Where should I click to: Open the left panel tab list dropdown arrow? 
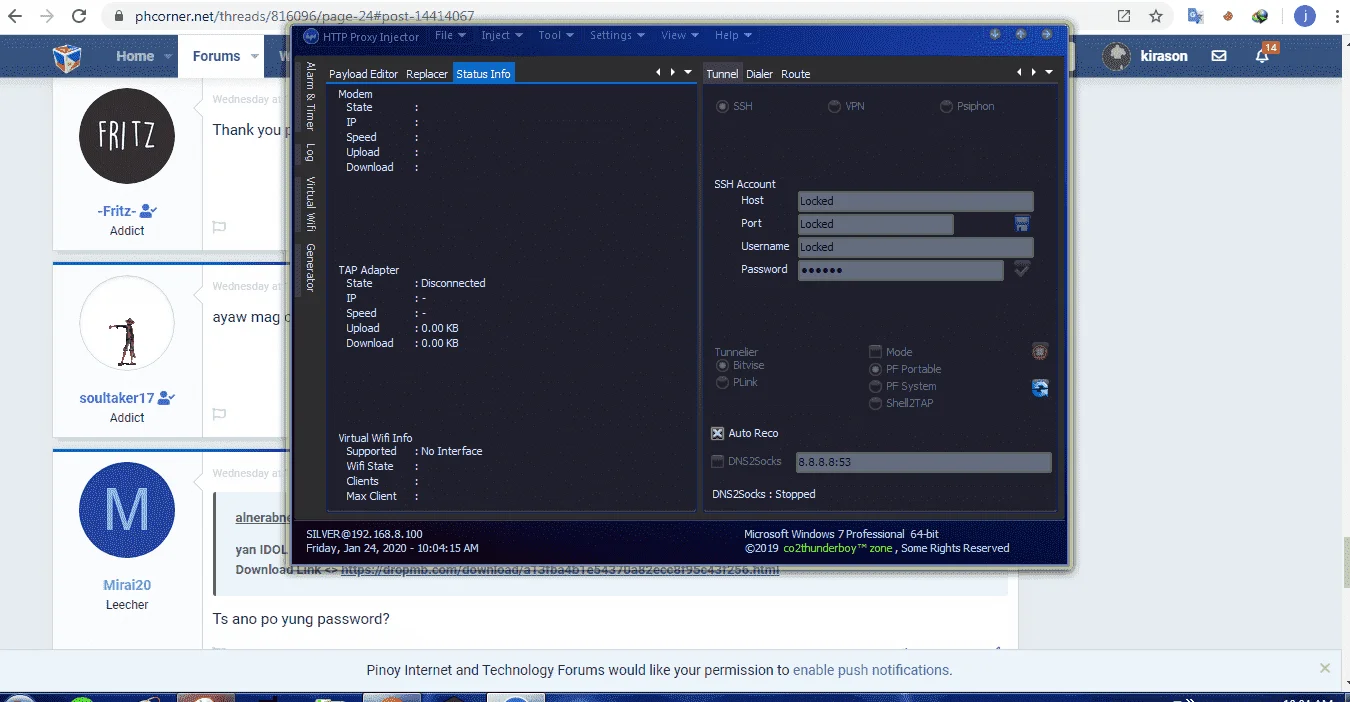pos(686,72)
